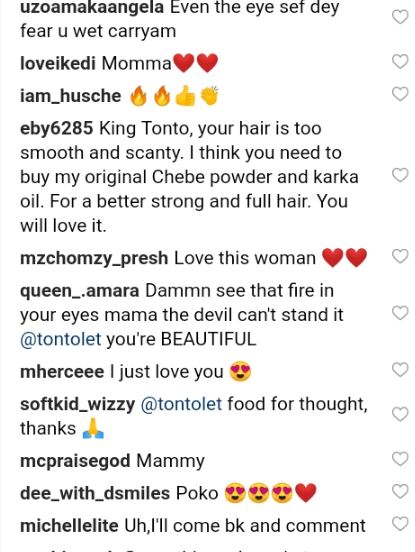Heart mzchomzy_presh's 'Love this woman' comment
This screenshot has width=415, height=552.
[400, 256]
